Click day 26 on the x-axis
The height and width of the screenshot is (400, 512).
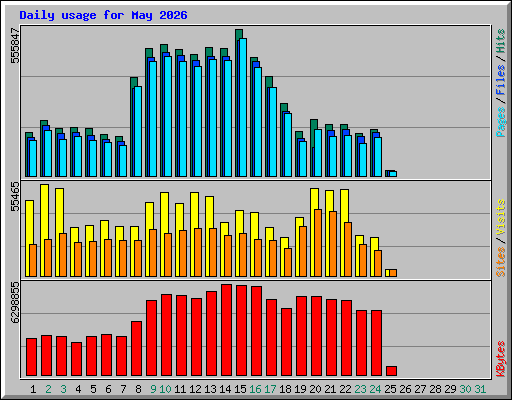pos(406,389)
